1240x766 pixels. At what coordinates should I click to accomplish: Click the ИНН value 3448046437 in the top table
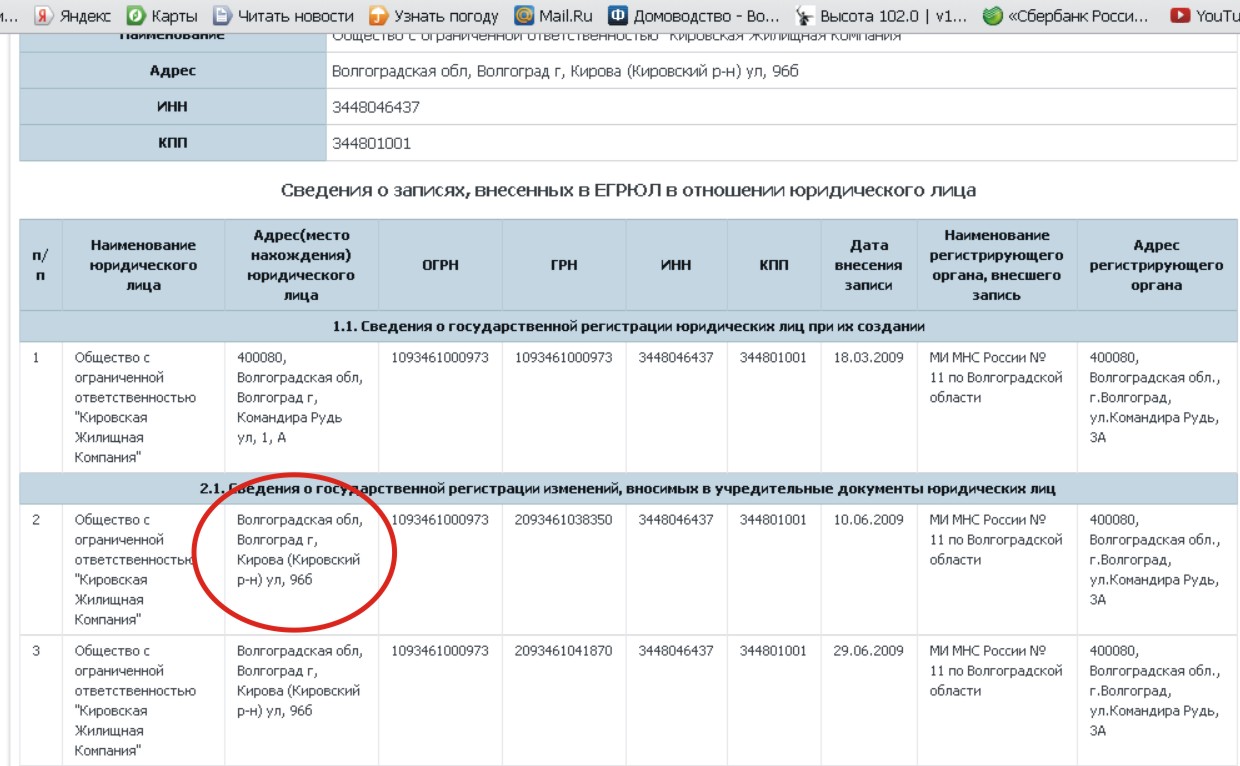click(x=376, y=107)
